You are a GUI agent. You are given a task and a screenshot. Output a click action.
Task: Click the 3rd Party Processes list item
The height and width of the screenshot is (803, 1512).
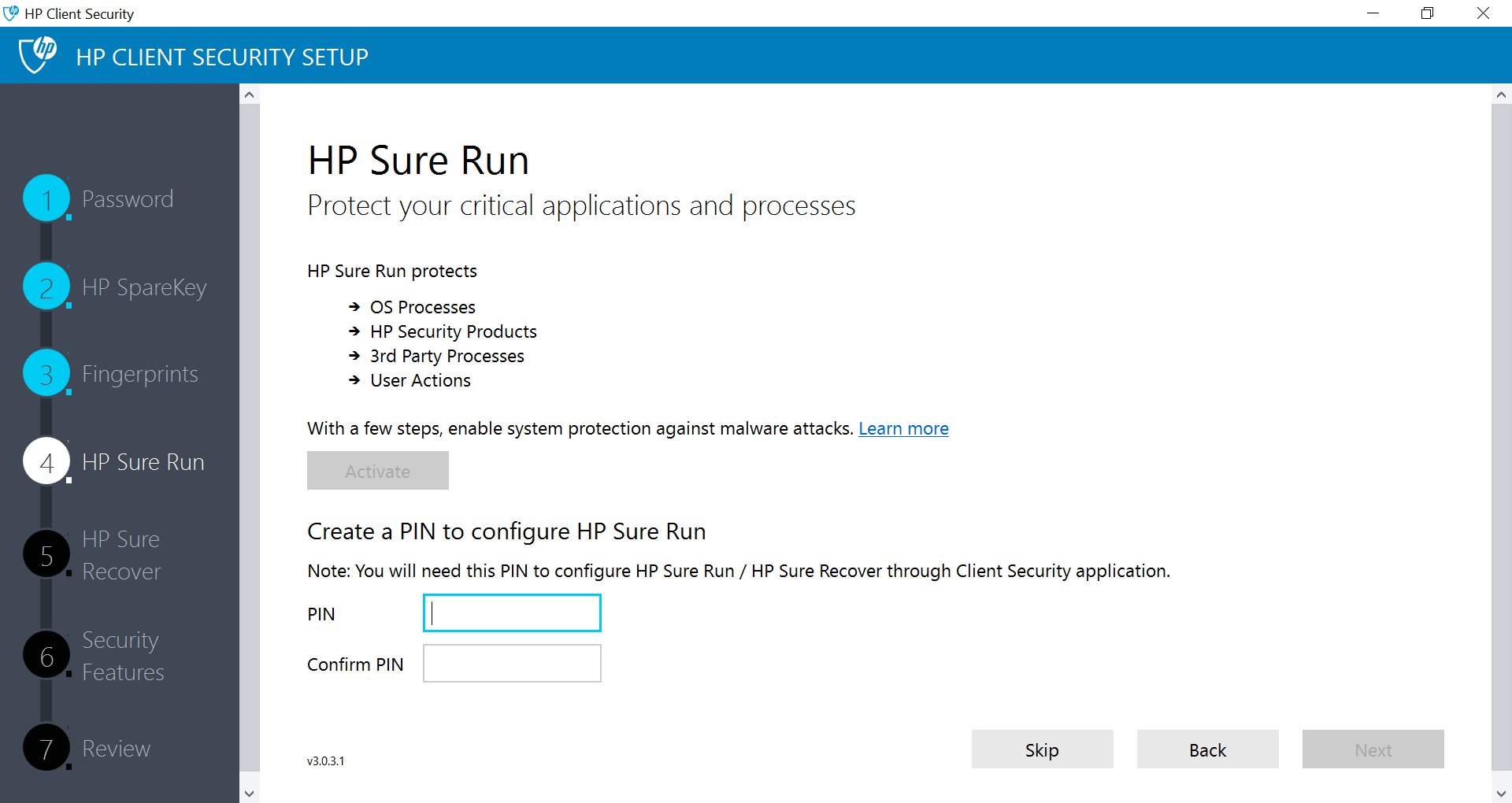pyautogui.click(x=447, y=356)
